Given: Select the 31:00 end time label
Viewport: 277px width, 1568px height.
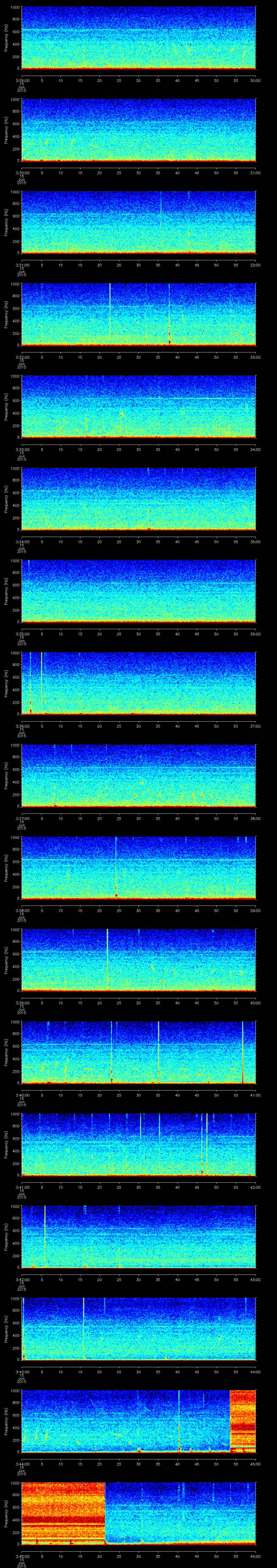Looking at the screenshot, I should pyautogui.click(x=256, y=173).
